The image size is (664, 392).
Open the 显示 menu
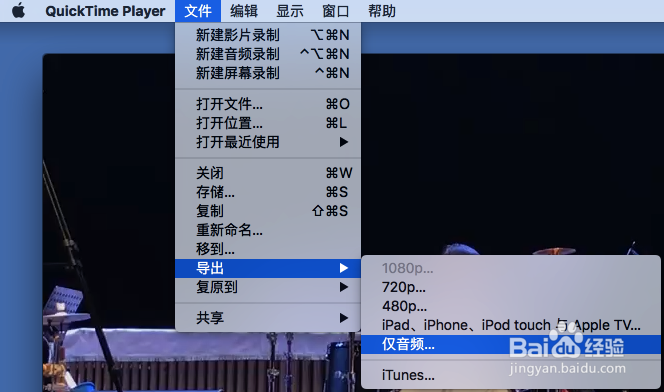click(290, 11)
